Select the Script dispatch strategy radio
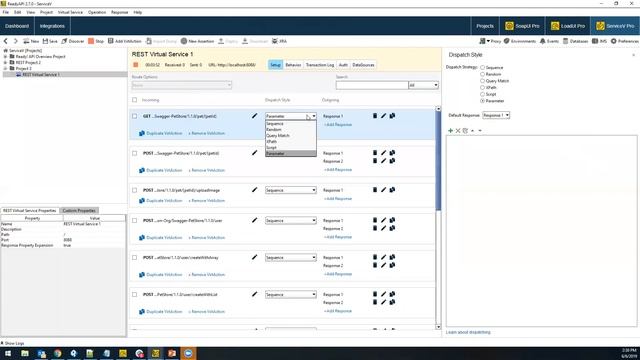 [482, 94]
